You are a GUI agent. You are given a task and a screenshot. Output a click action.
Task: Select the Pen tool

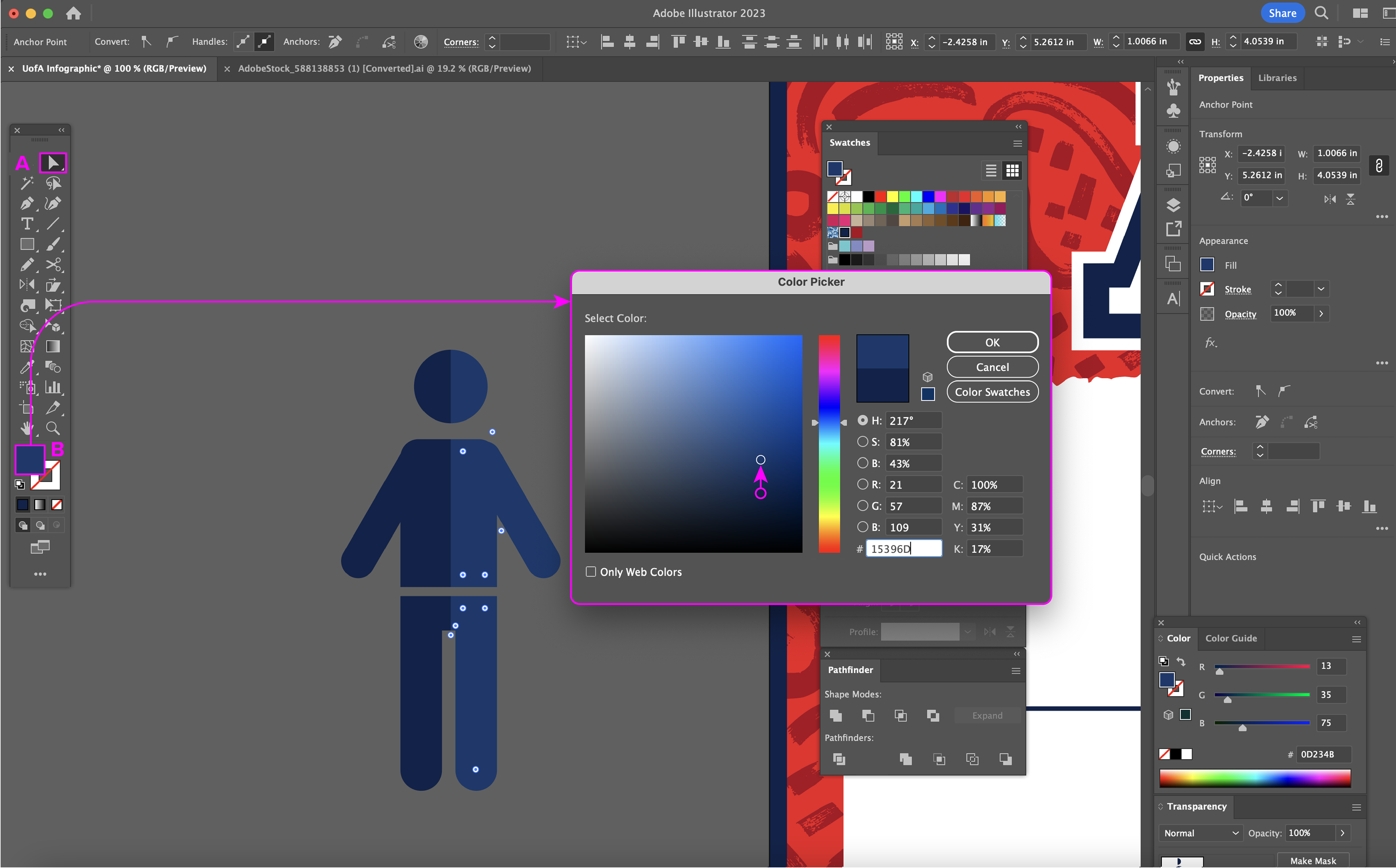point(27,203)
